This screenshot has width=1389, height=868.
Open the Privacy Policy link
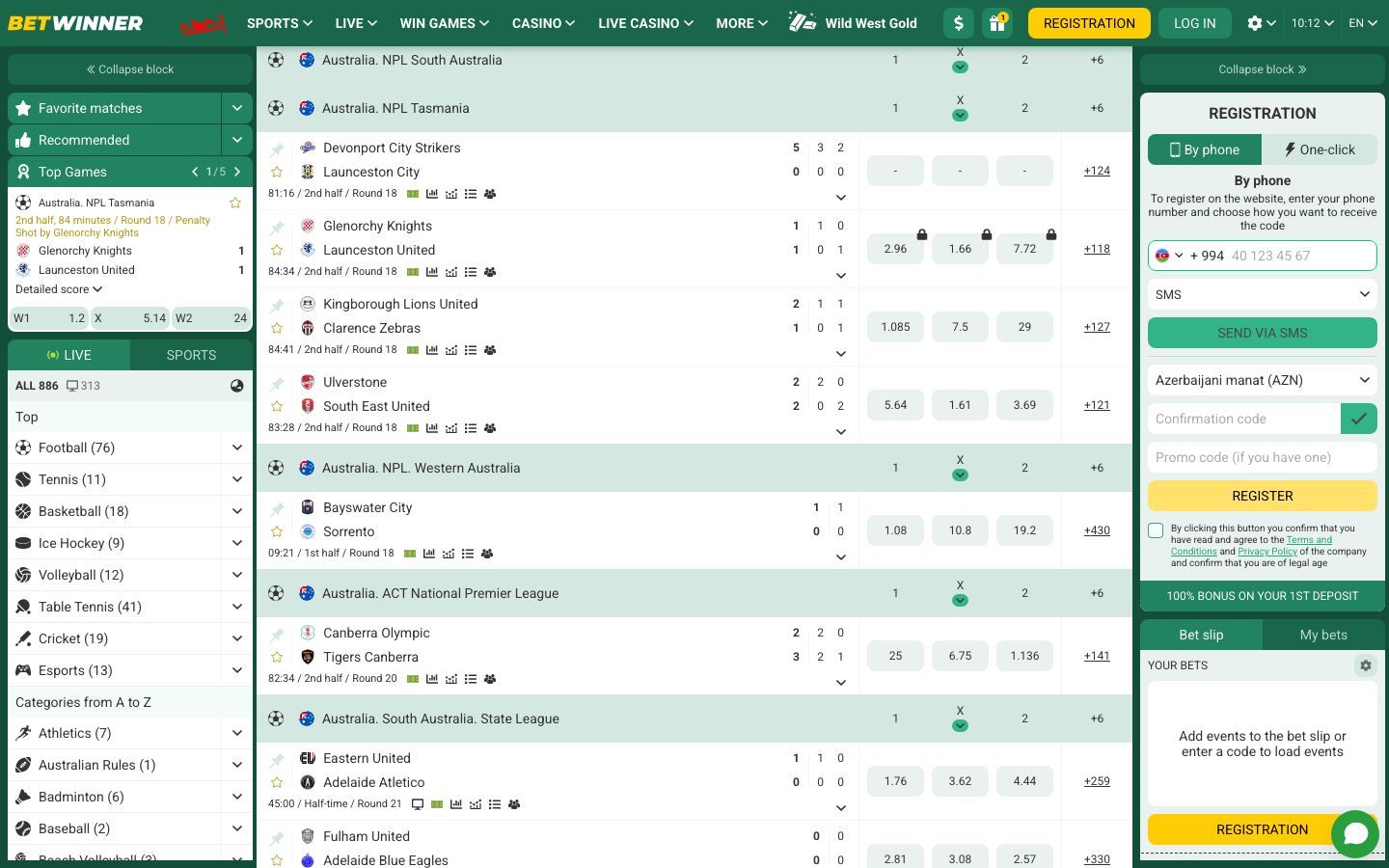1267,552
